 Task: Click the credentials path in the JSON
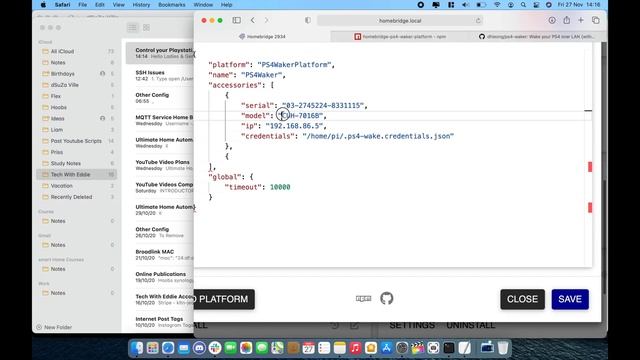click(378, 136)
